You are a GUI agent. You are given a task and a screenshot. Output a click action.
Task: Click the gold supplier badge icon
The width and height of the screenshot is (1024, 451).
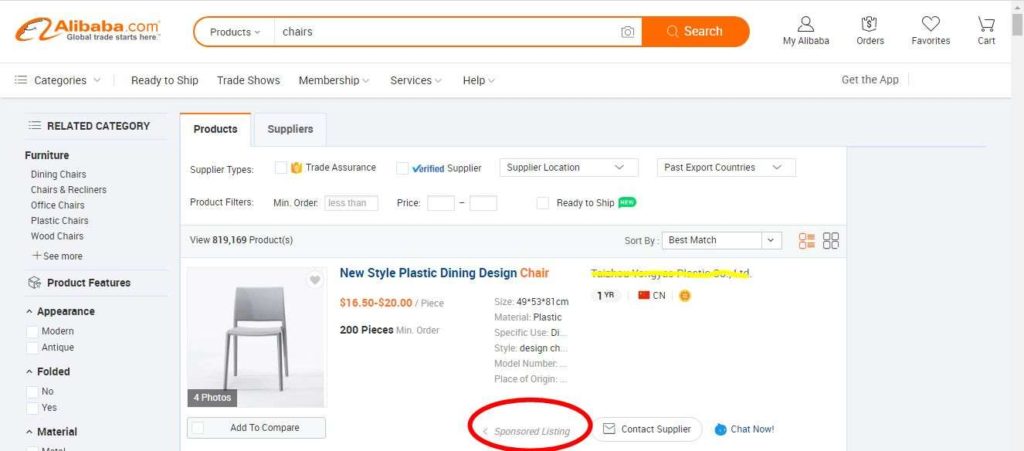(685, 296)
